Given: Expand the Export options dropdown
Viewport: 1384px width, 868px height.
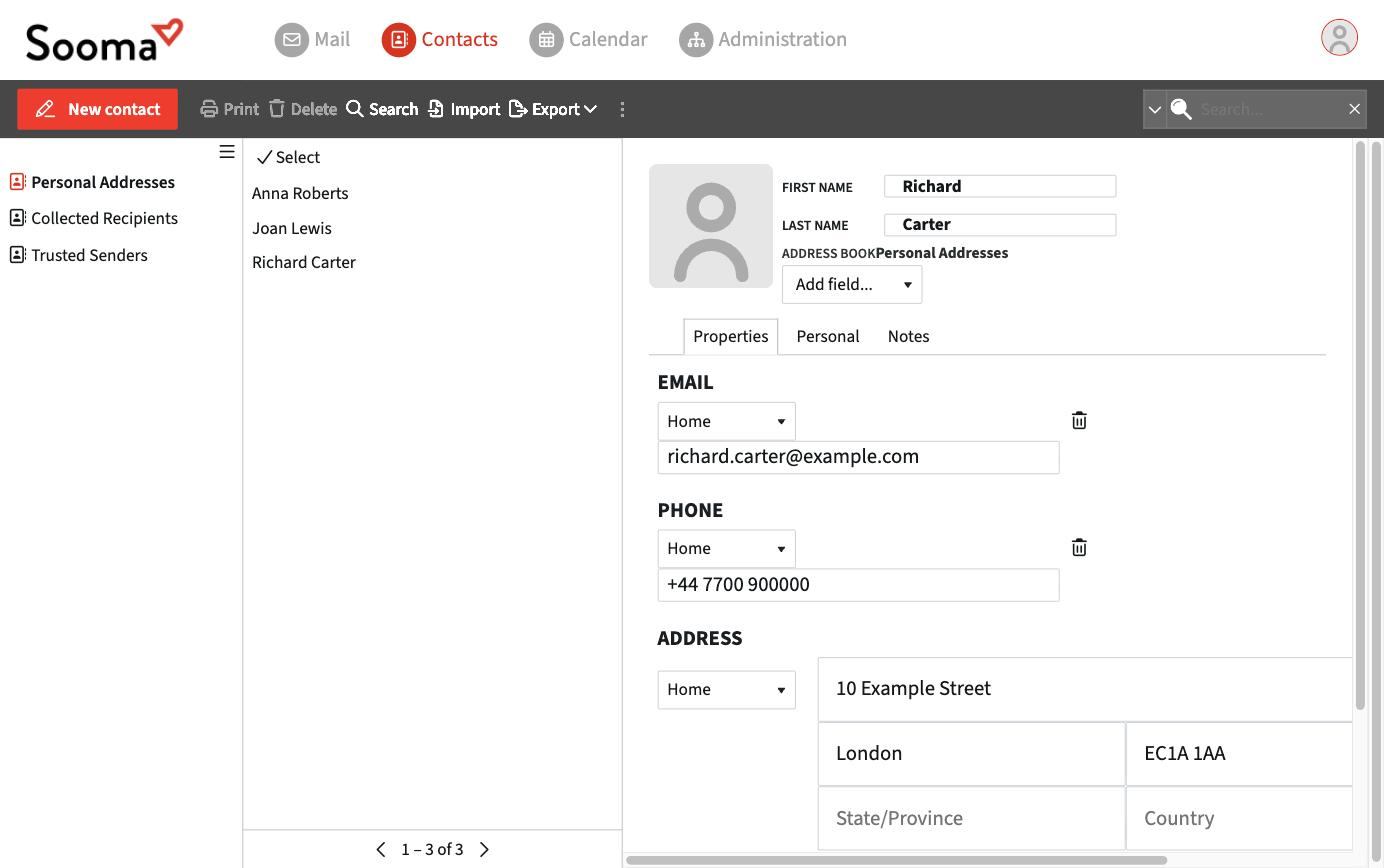Looking at the screenshot, I should (553, 109).
